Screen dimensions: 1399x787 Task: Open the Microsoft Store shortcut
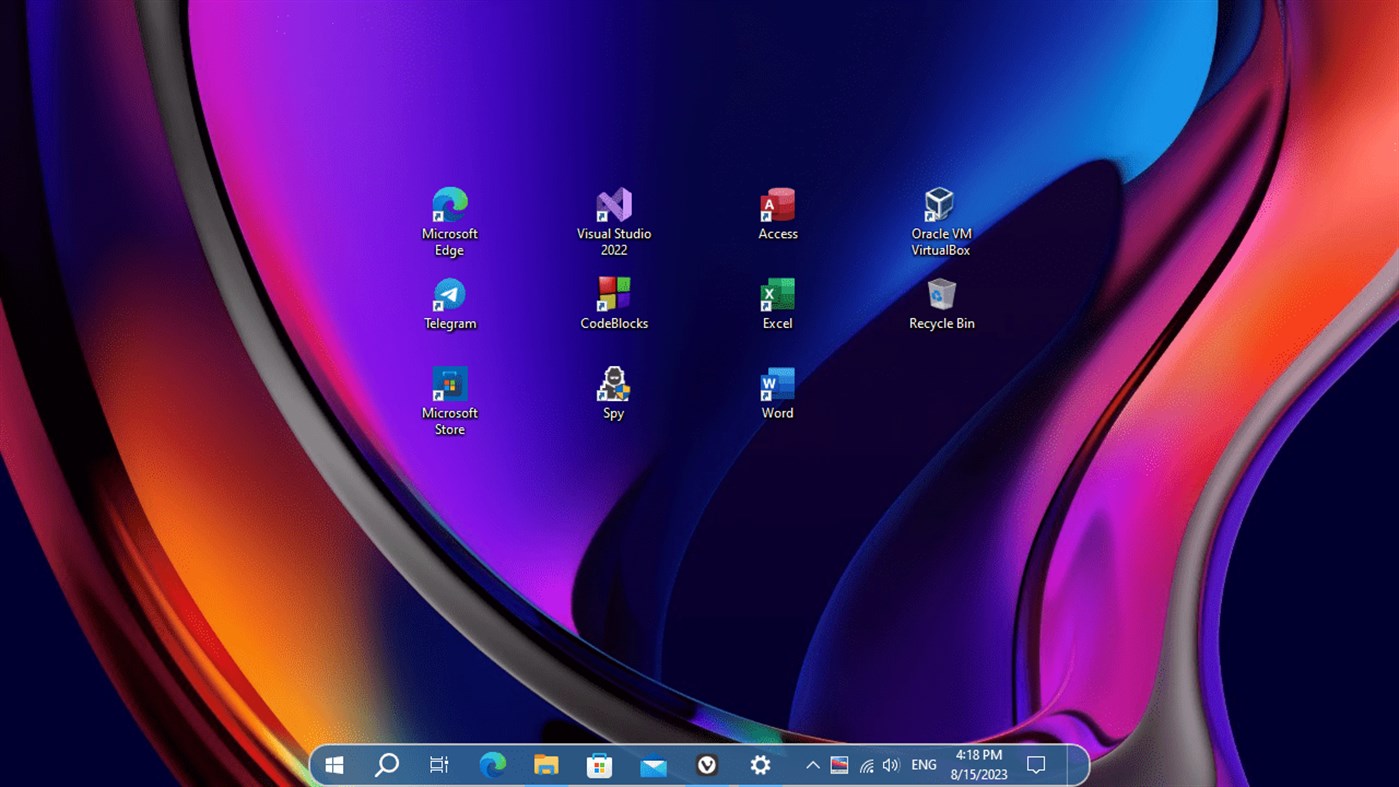[449, 385]
